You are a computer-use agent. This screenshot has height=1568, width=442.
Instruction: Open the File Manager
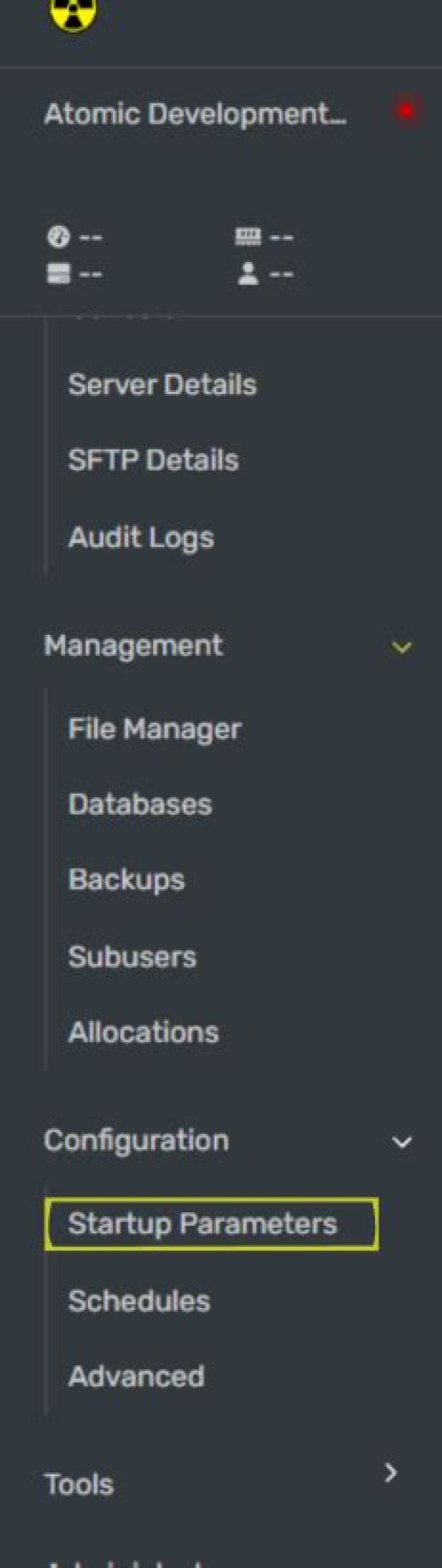(x=155, y=729)
